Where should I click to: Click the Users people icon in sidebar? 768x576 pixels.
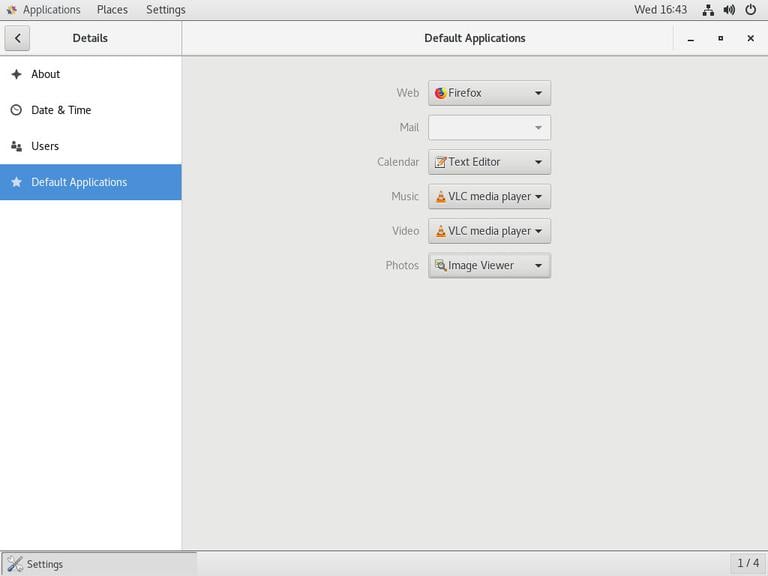click(x=16, y=146)
